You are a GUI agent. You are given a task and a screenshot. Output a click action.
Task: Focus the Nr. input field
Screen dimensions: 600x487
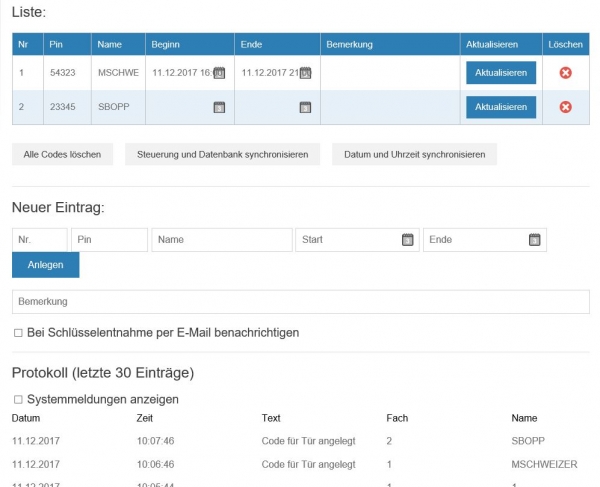(x=39, y=240)
